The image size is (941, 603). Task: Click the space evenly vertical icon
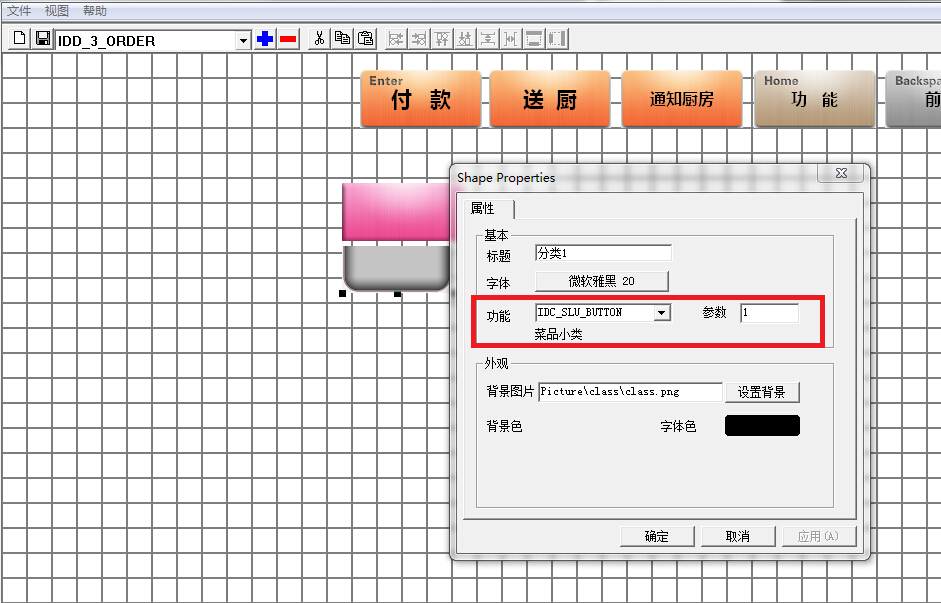489,40
